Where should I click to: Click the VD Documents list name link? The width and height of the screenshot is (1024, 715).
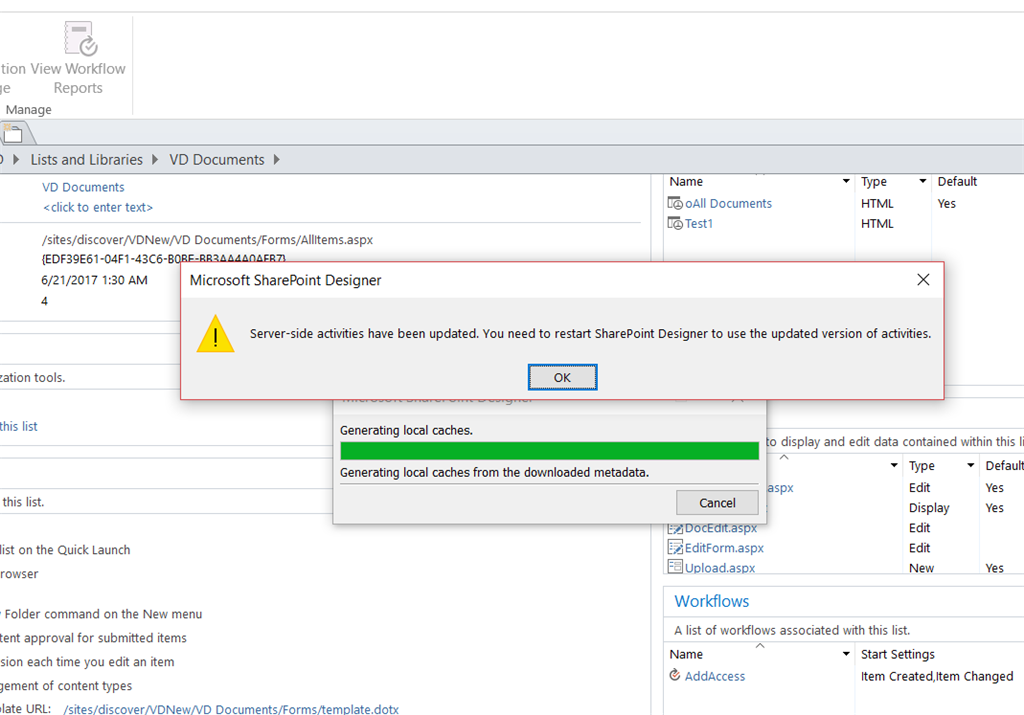(x=83, y=187)
